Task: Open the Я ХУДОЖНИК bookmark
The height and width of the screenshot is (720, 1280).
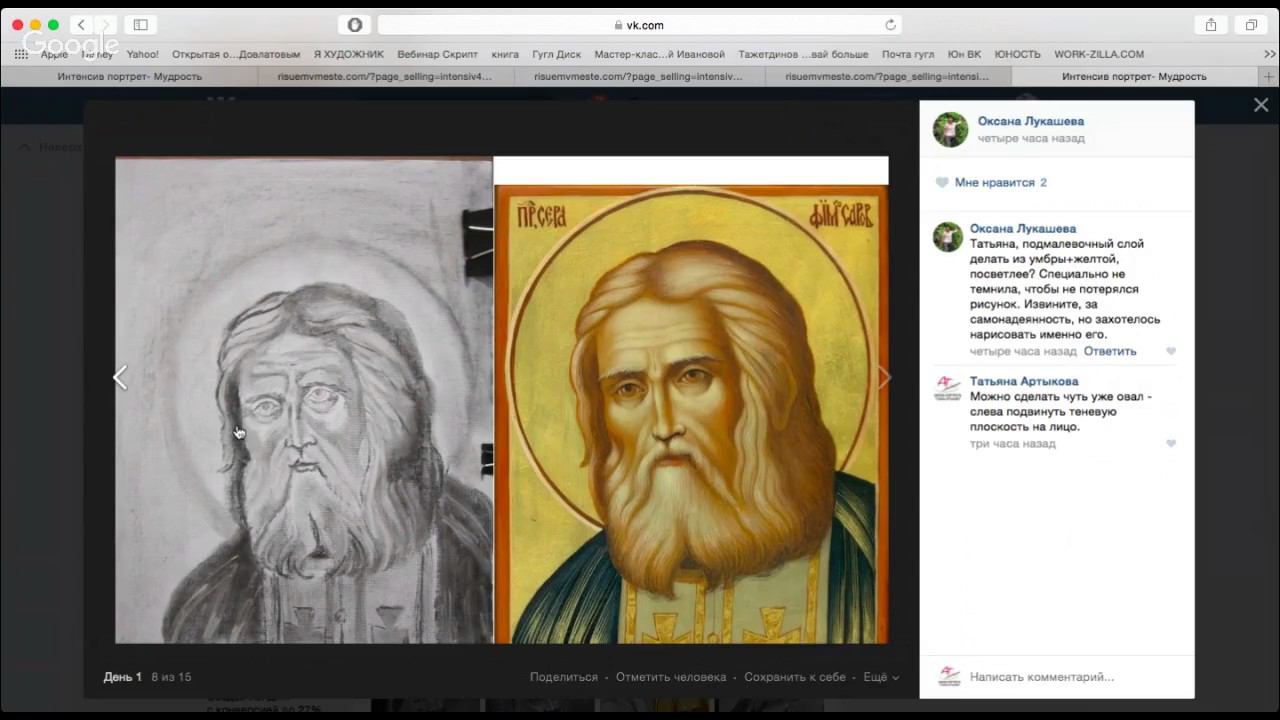Action: point(349,54)
